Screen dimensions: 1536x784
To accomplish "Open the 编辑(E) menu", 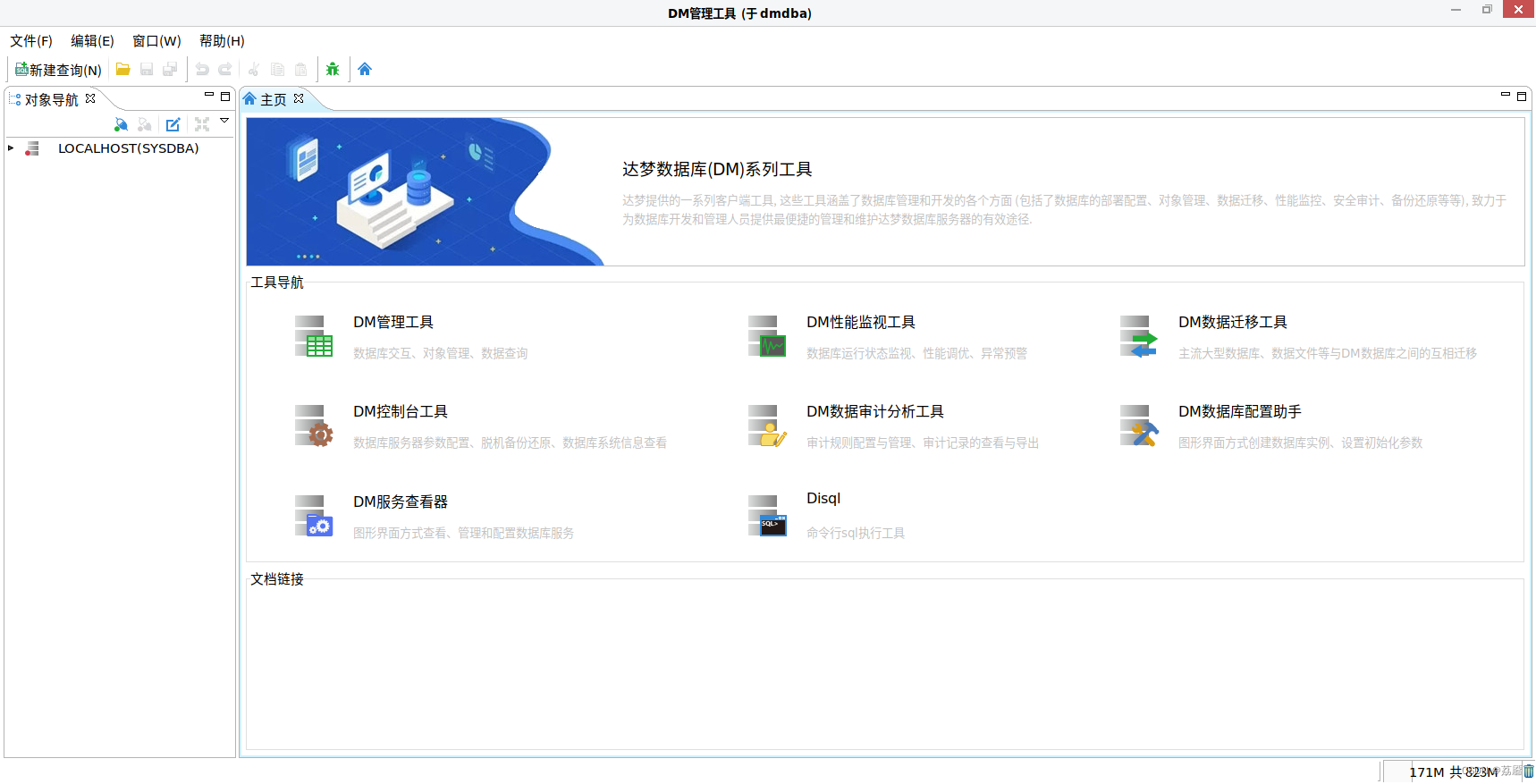I will [93, 41].
